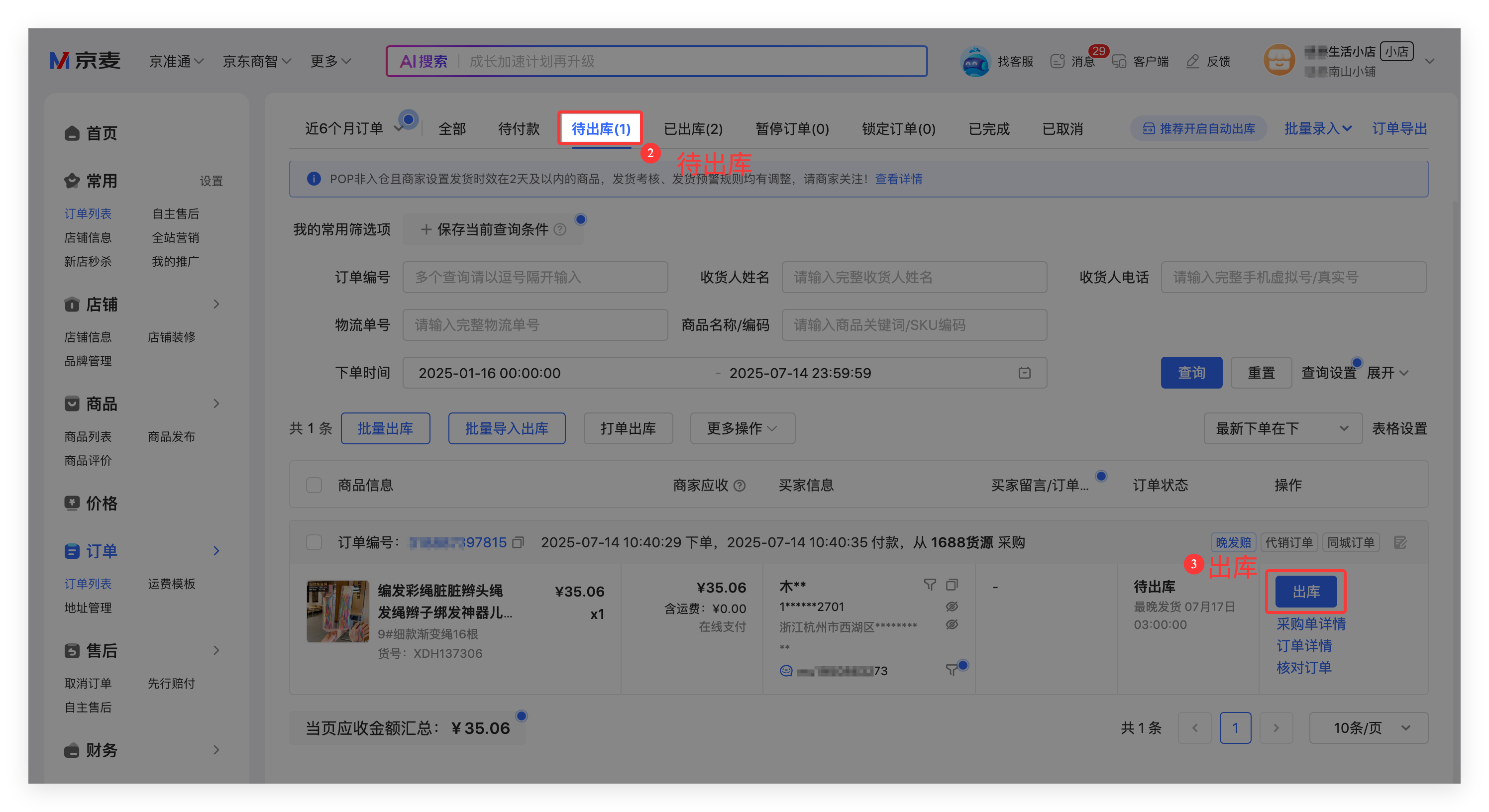
Task: Click the order remark edit icon
Action: pos(1399,542)
